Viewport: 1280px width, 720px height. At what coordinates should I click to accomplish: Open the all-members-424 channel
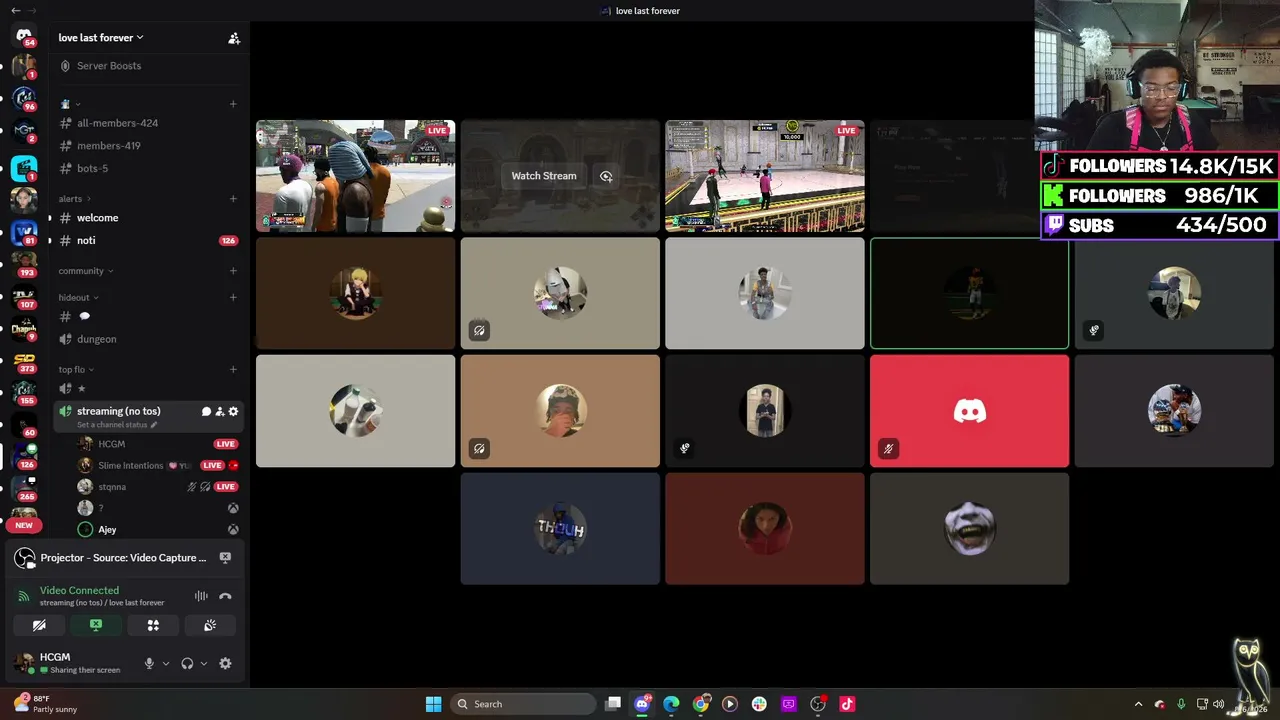(x=148, y=123)
